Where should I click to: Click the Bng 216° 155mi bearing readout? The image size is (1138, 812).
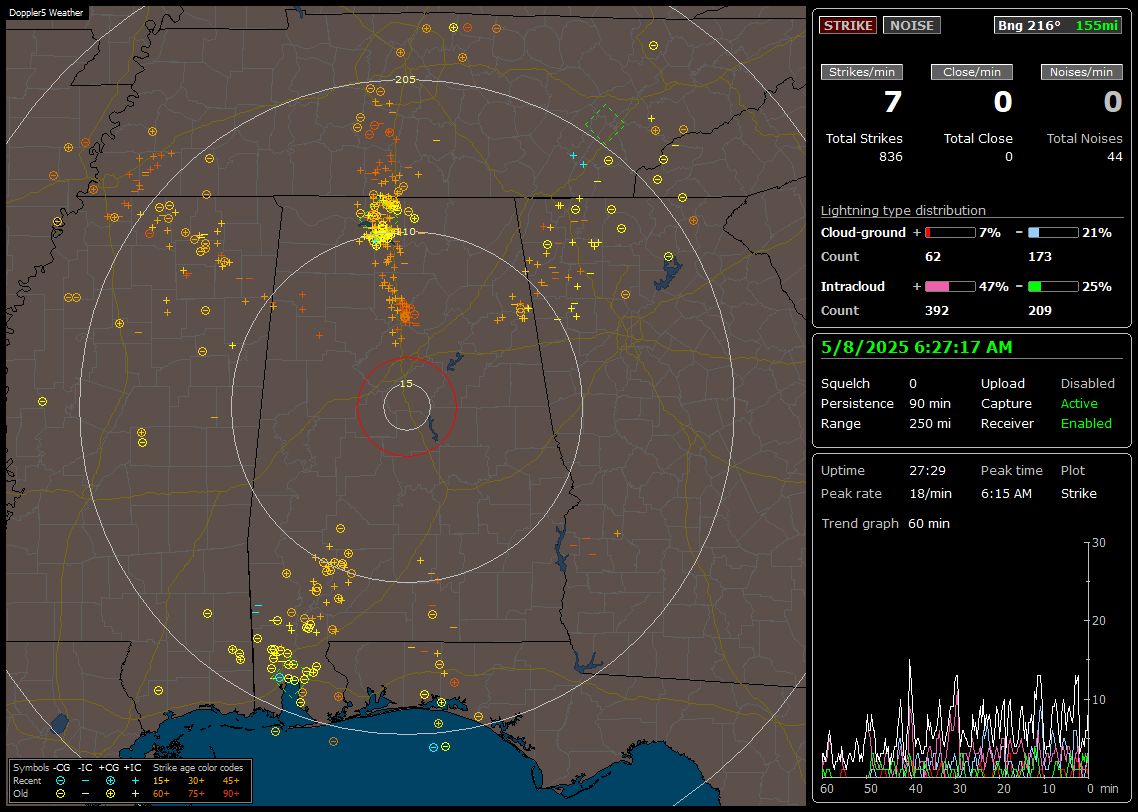tap(1057, 25)
